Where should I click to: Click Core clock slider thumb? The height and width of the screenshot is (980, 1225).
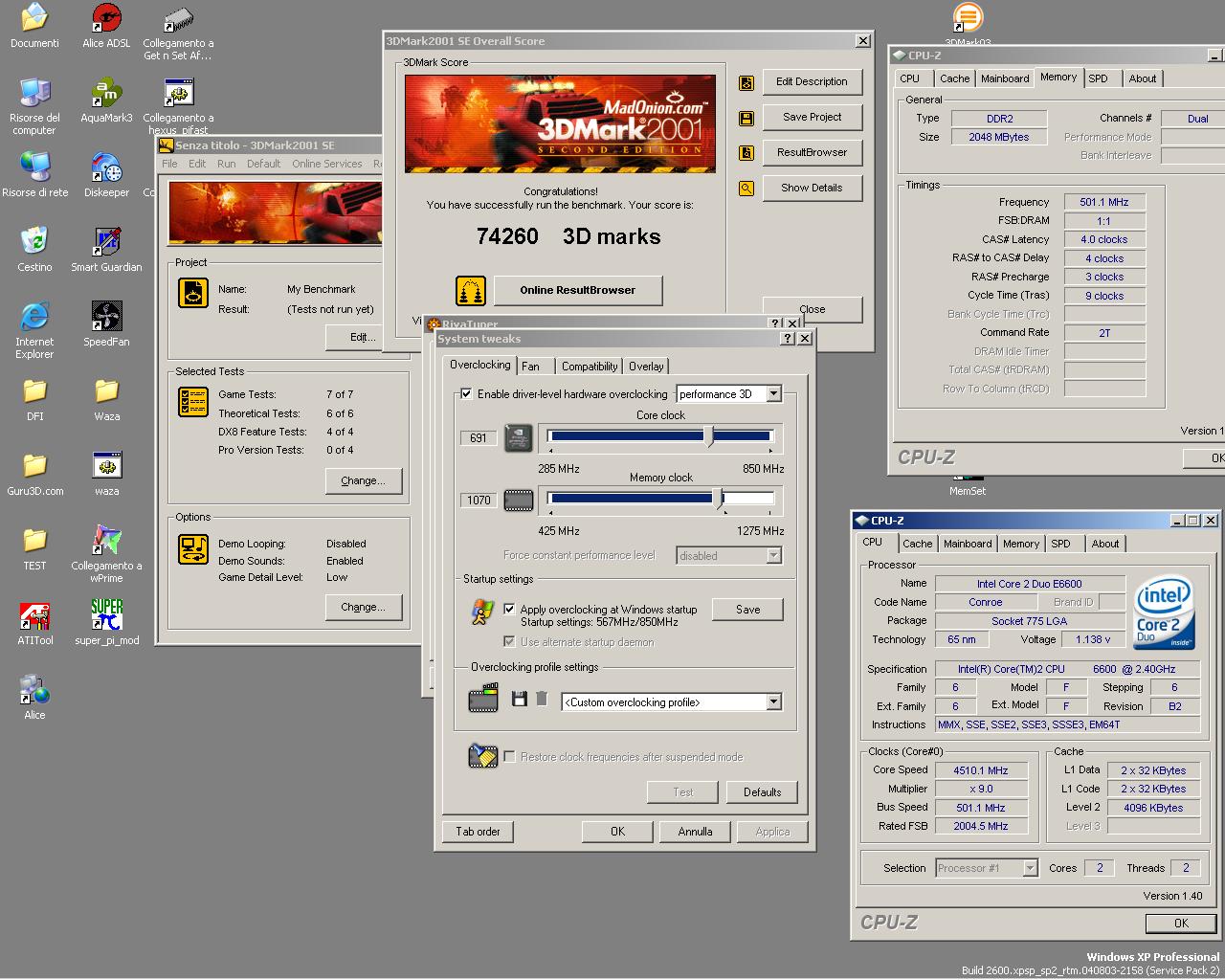tap(708, 437)
